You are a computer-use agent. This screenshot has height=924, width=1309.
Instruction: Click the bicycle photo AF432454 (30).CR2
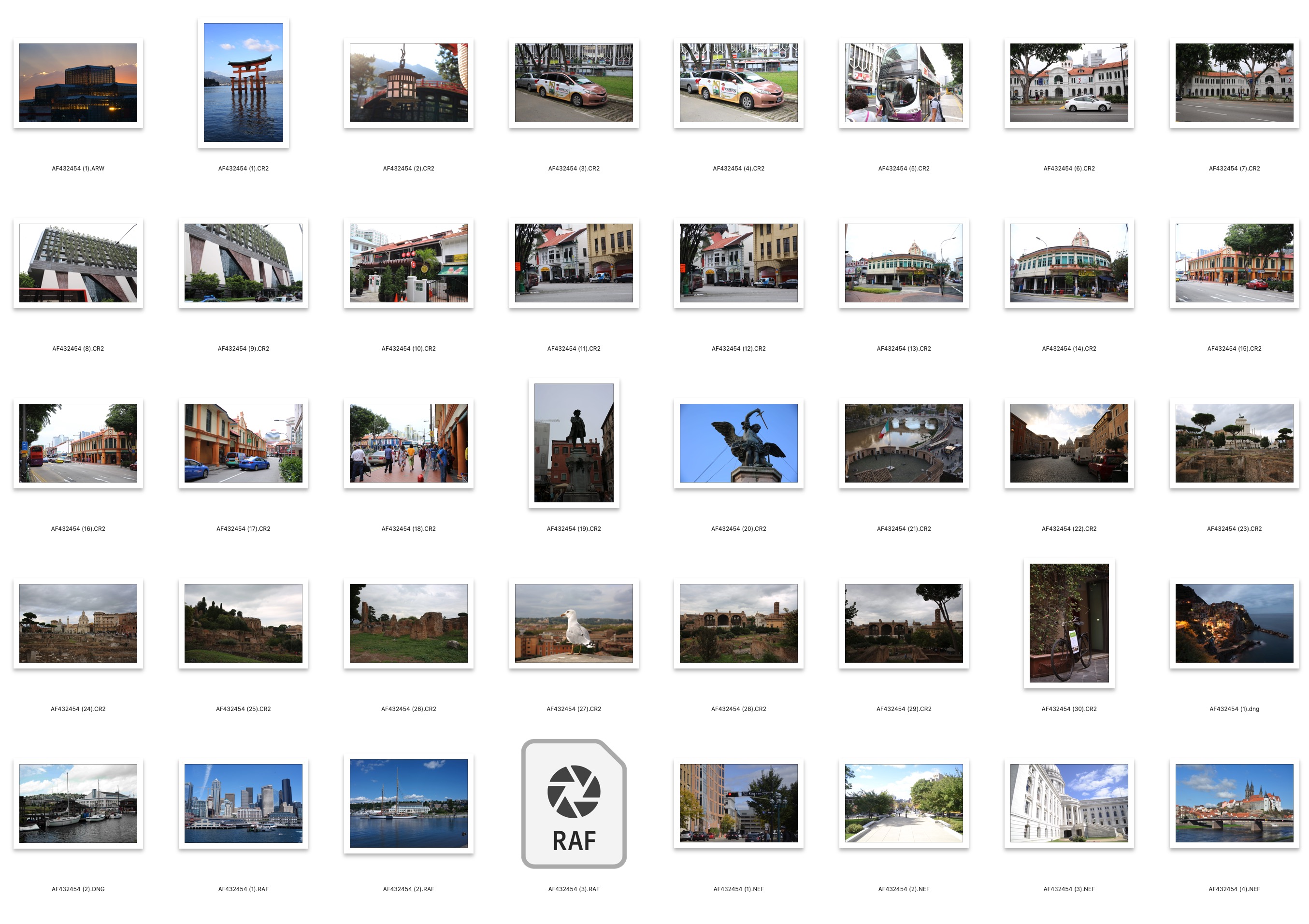pyautogui.click(x=1068, y=623)
